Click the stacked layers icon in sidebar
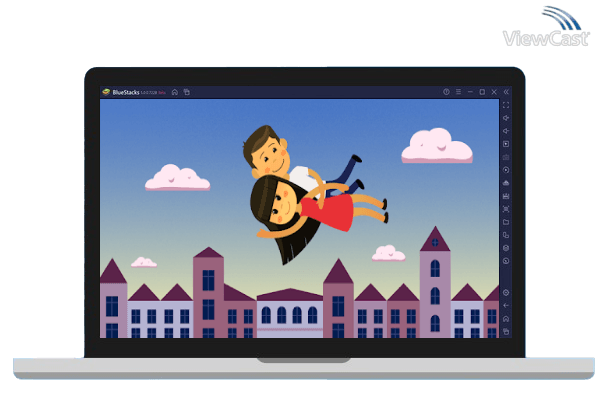The width and height of the screenshot is (602, 414). [506, 248]
